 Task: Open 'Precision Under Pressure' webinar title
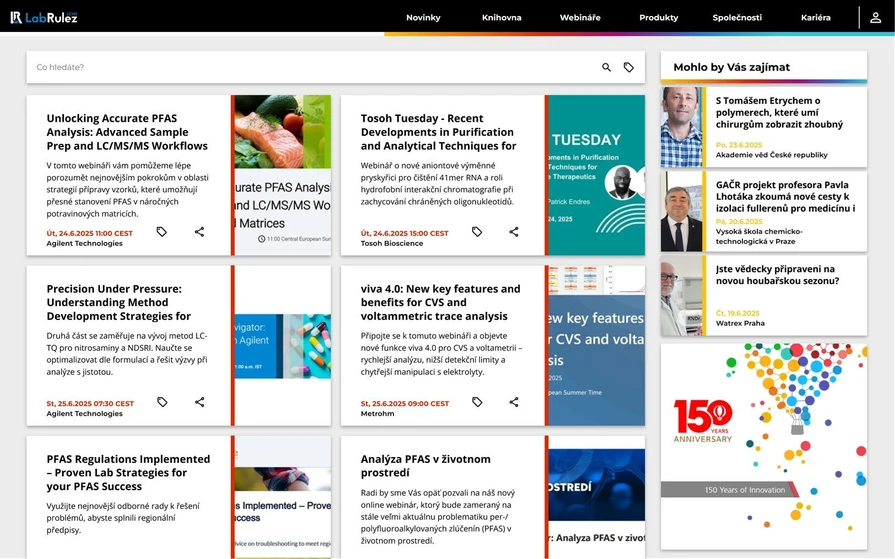tap(119, 302)
